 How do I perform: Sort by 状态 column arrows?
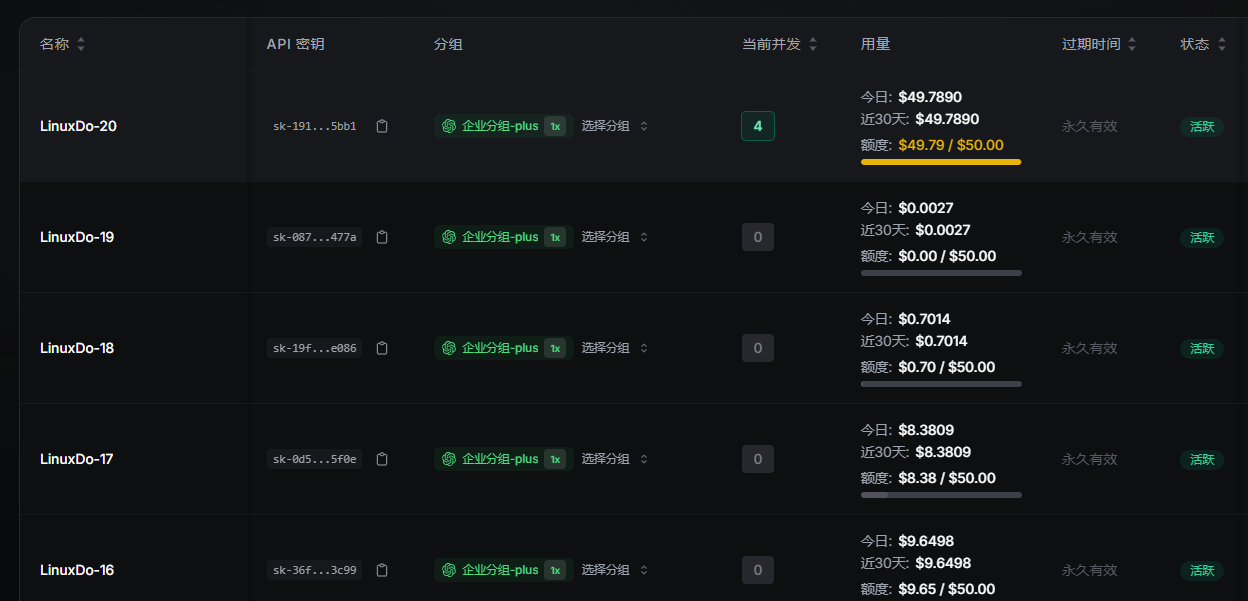[x=1221, y=44]
